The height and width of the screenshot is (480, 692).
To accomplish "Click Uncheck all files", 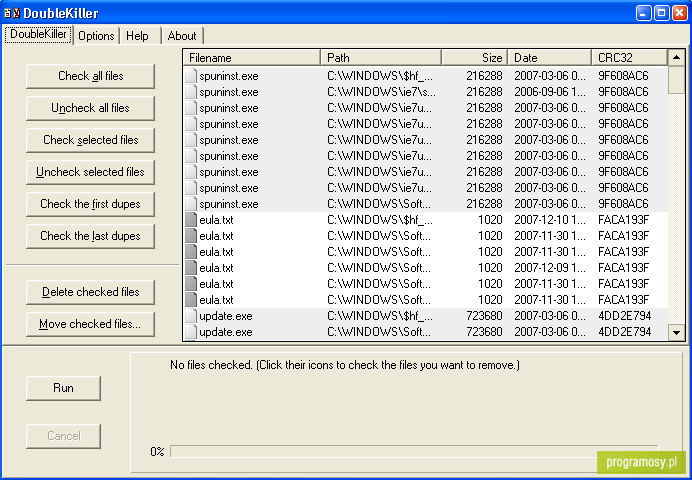I will pos(90,108).
